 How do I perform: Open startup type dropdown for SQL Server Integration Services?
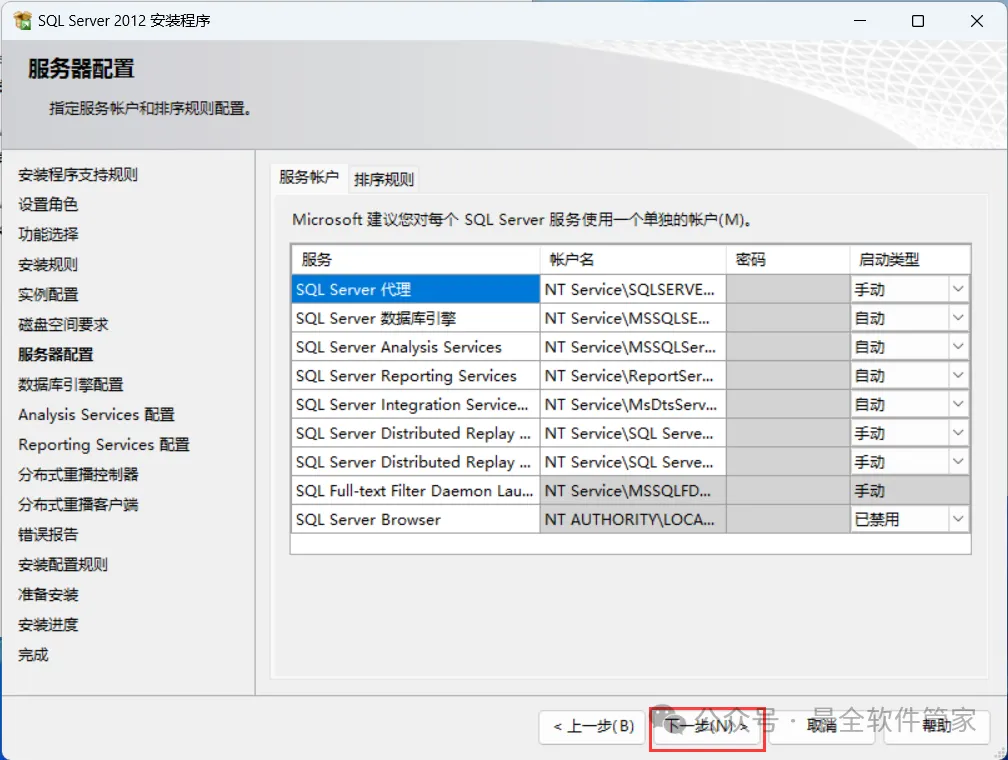click(958, 404)
